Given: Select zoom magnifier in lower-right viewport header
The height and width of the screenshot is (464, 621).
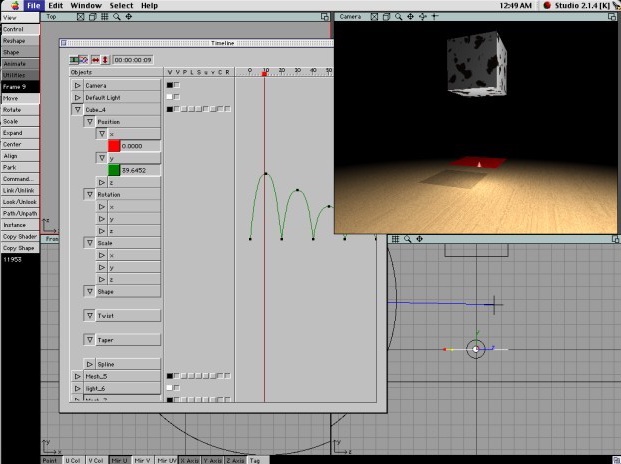Looking at the screenshot, I should click(x=408, y=239).
